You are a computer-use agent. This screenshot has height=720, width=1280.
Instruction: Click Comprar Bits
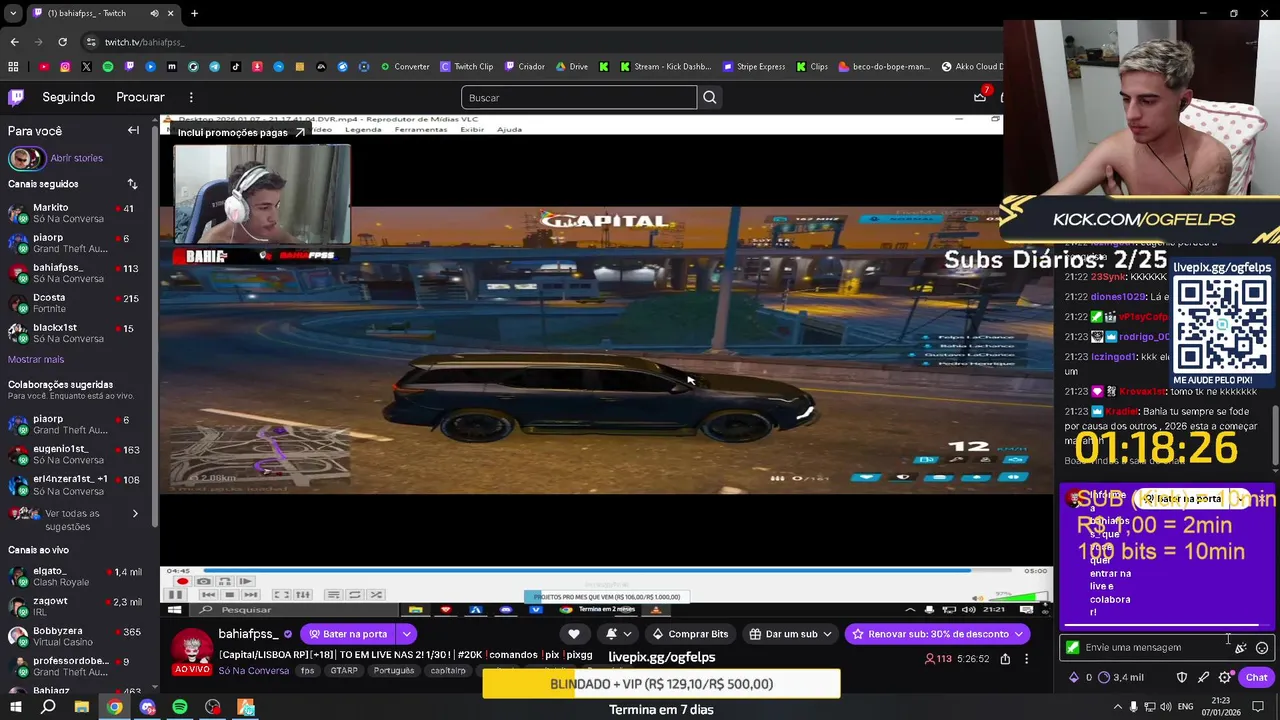click(690, 634)
